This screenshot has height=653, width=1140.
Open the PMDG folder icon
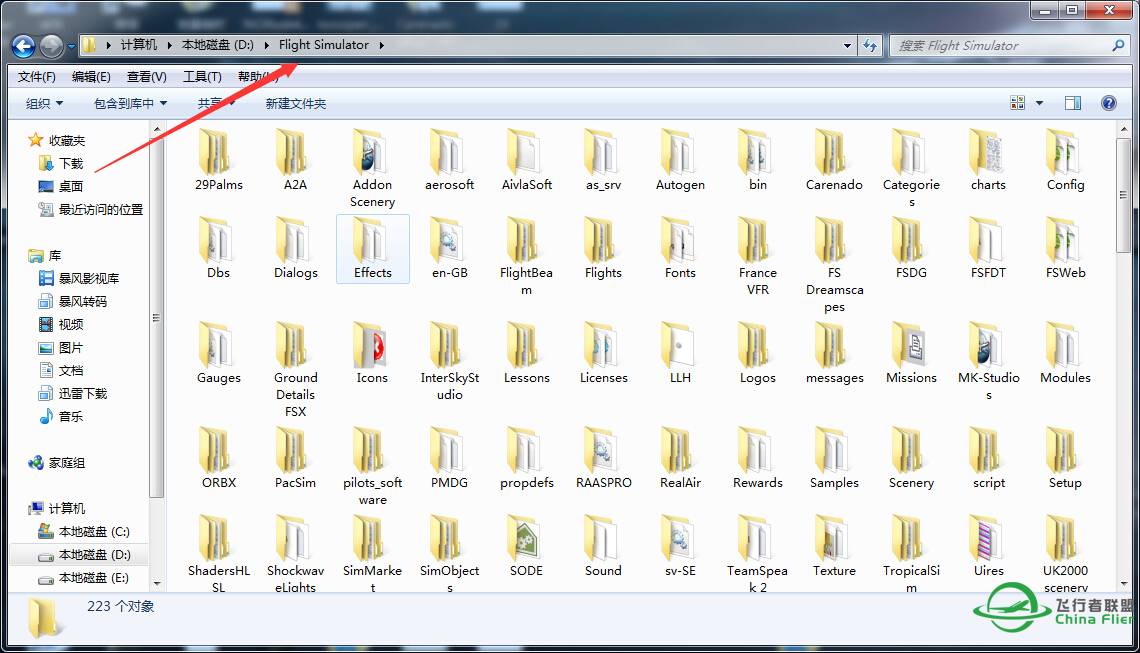[449, 450]
